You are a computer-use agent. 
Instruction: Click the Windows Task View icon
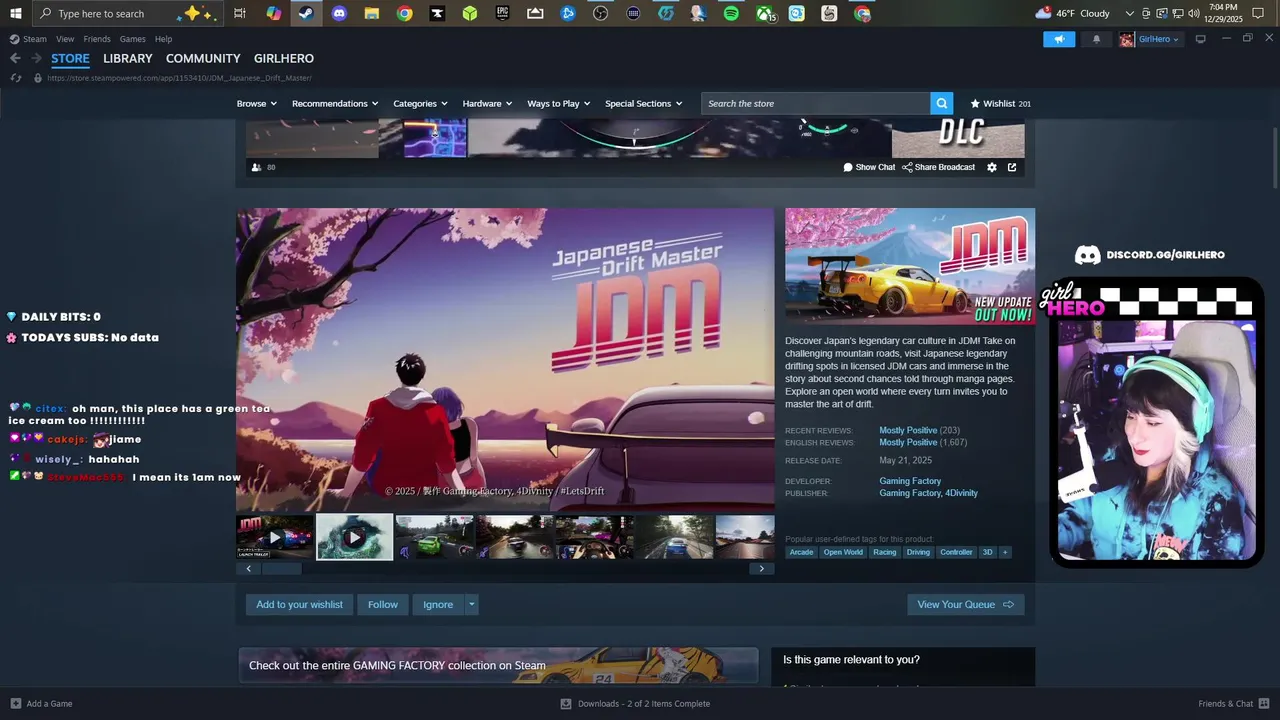click(240, 13)
